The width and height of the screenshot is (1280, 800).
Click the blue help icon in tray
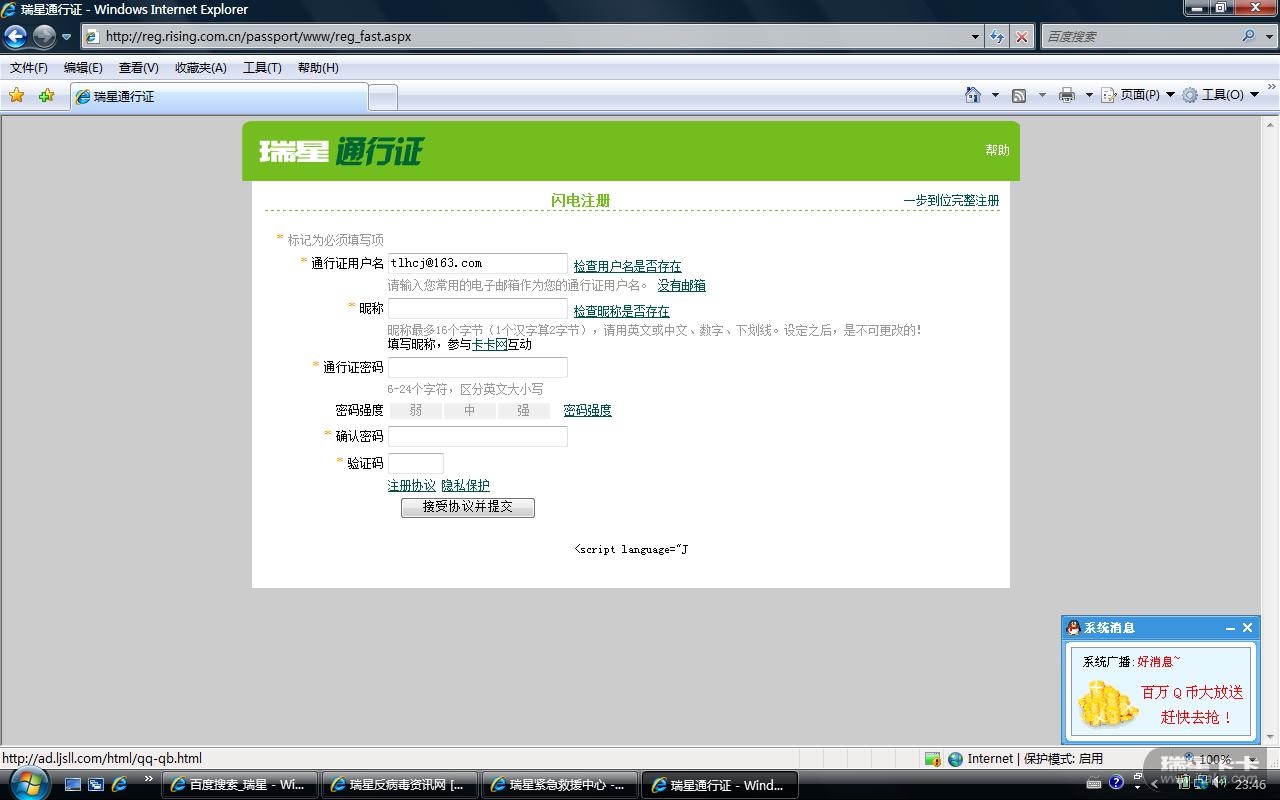(1117, 784)
